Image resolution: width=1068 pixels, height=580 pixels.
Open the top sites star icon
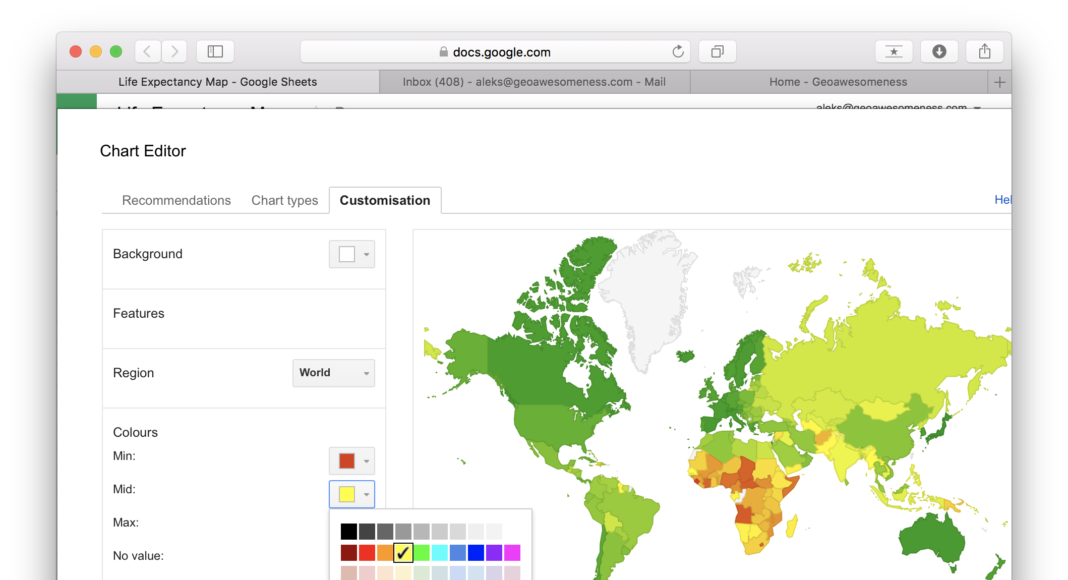[893, 51]
